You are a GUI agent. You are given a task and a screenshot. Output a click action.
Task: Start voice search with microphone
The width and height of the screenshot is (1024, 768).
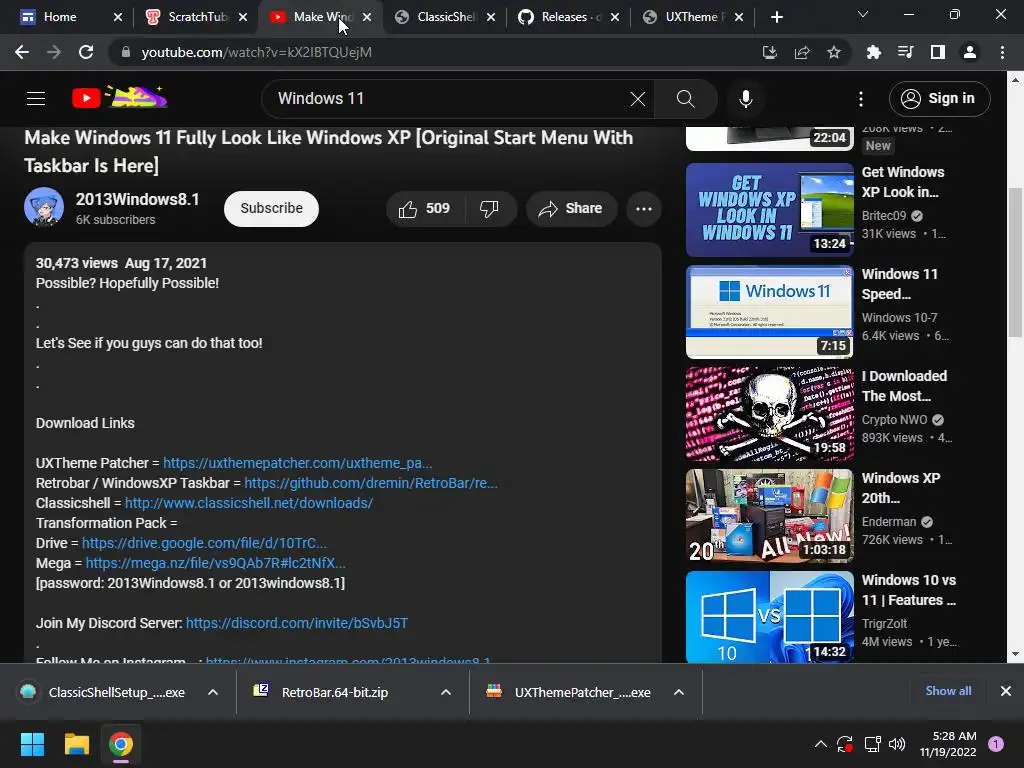coord(746,99)
